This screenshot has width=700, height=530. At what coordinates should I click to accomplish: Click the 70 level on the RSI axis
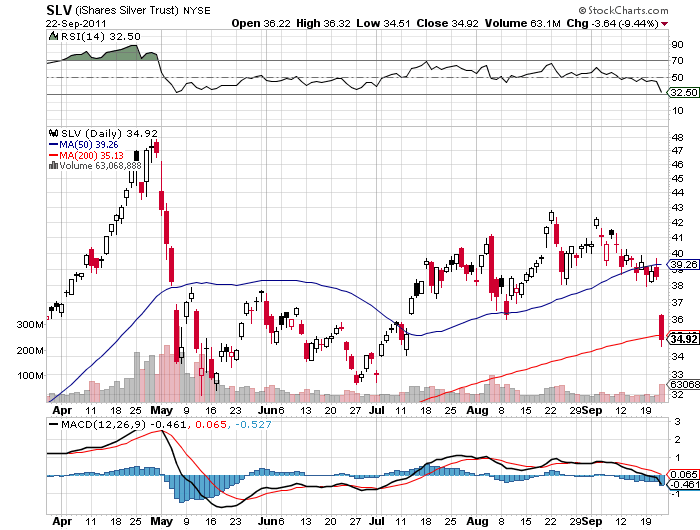click(x=677, y=60)
